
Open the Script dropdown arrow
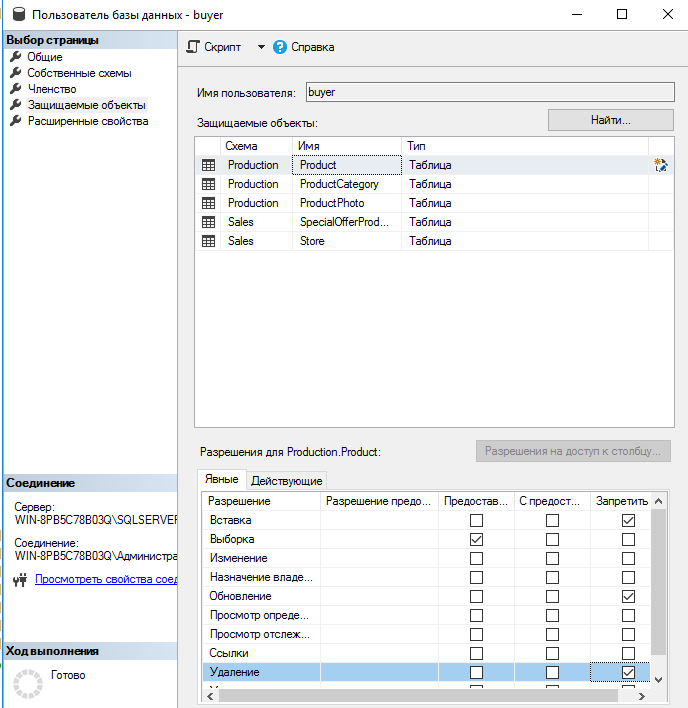coord(261,47)
